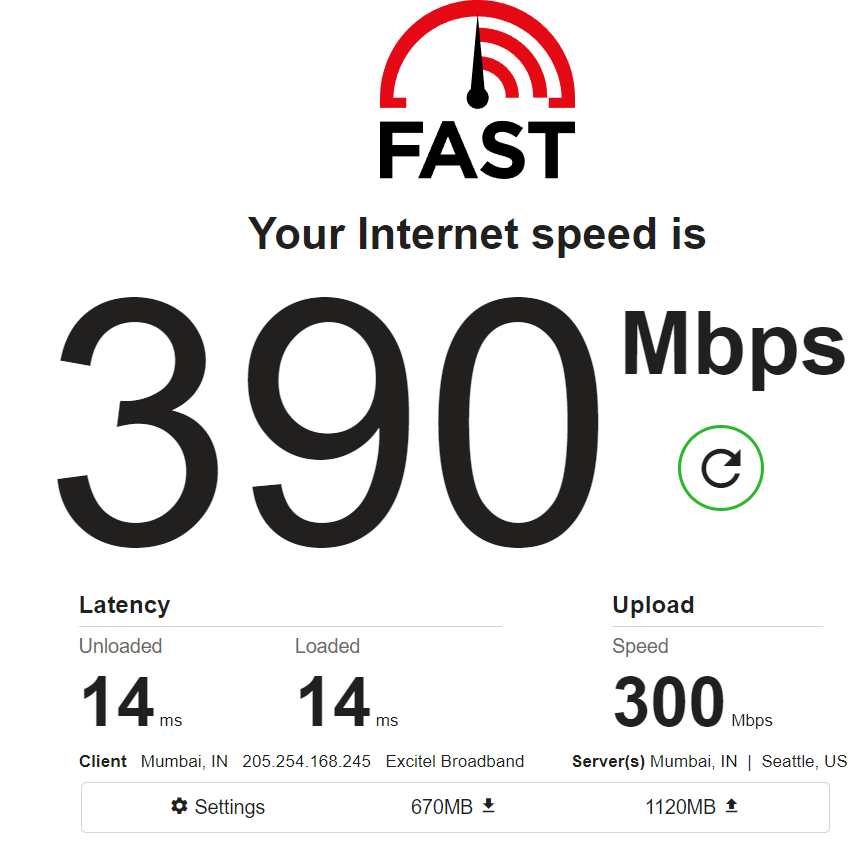Click the upload arrow icon beside 1120MB
The image size is (865, 845).
pyautogui.click(x=731, y=805)
